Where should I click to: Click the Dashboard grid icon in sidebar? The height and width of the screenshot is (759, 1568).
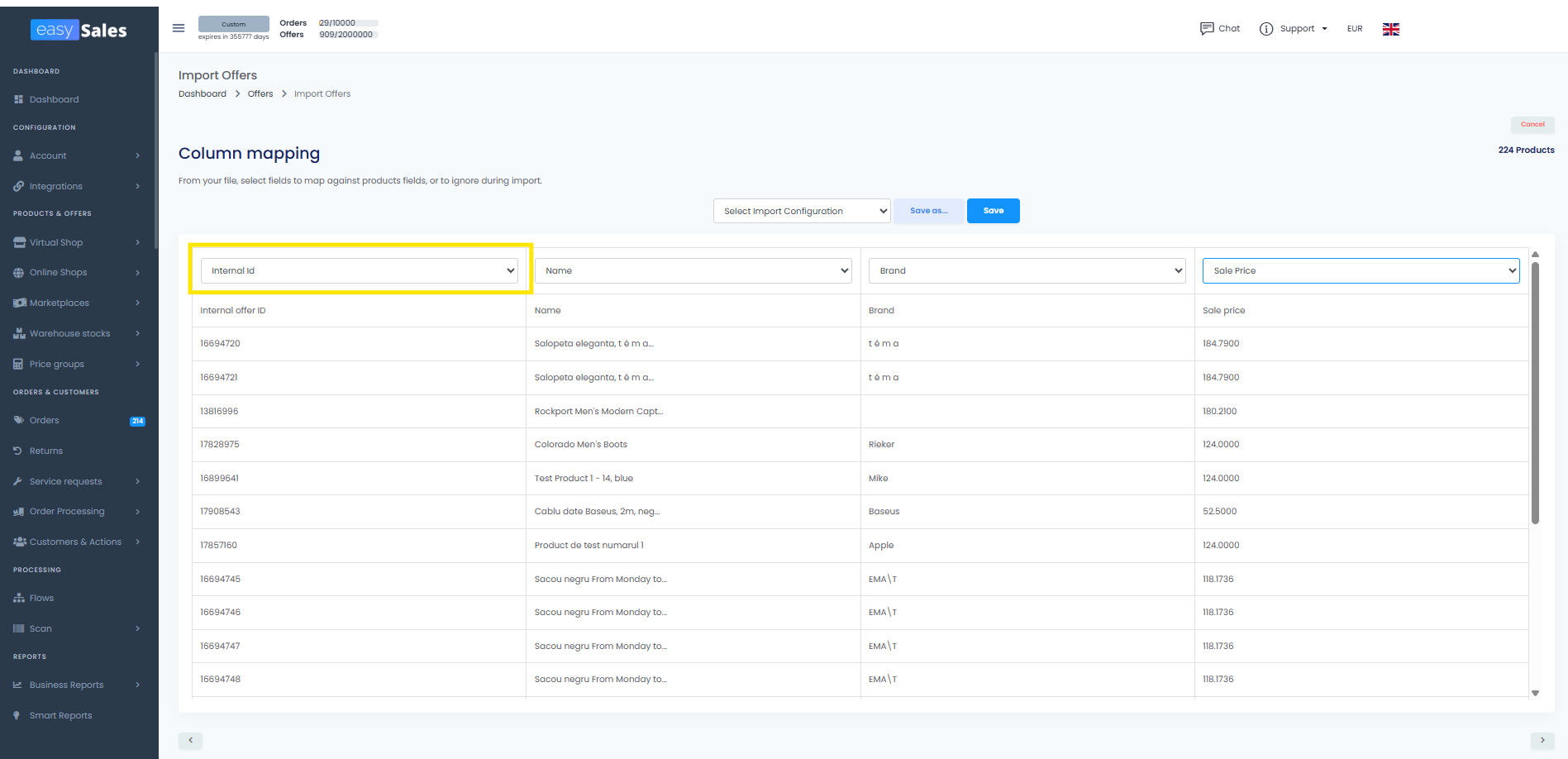click(x=18, y=99)
